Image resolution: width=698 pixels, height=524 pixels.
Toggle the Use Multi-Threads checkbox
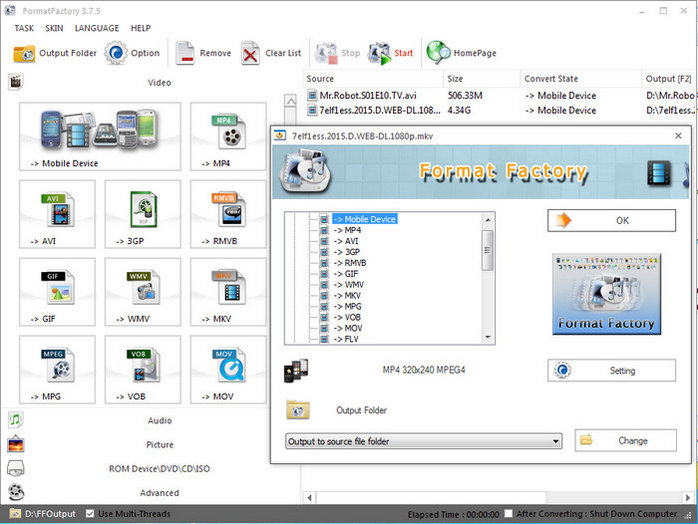[x=90, y=514]
